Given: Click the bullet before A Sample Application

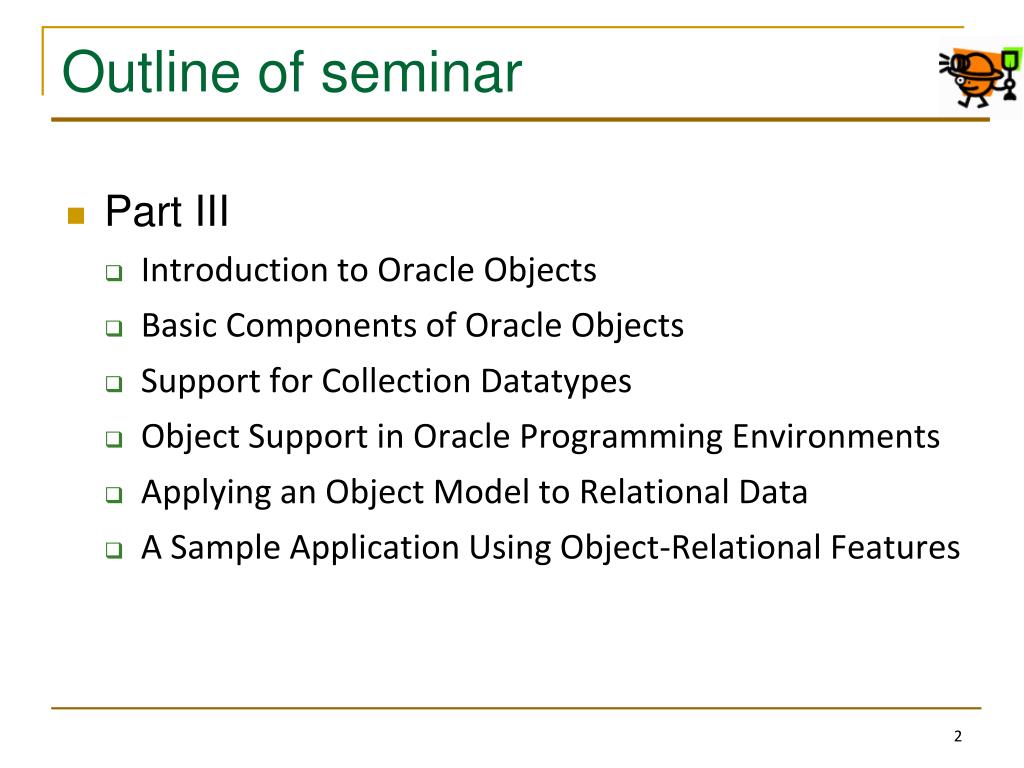Looking at the screenshot, I should (114, 550).
